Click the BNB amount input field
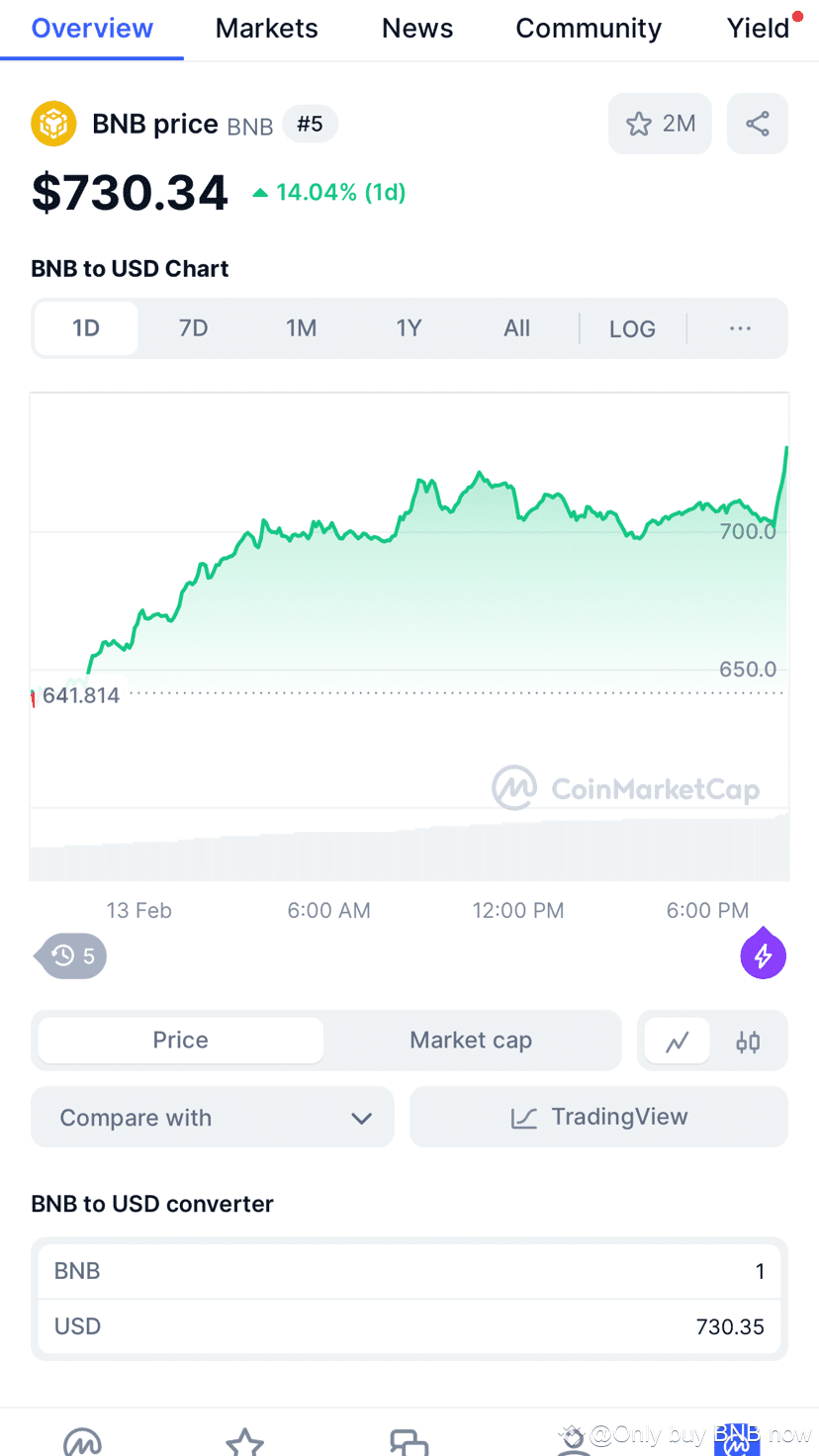The width and height of the screenshot is (819, 1456). click(409, 1271)
